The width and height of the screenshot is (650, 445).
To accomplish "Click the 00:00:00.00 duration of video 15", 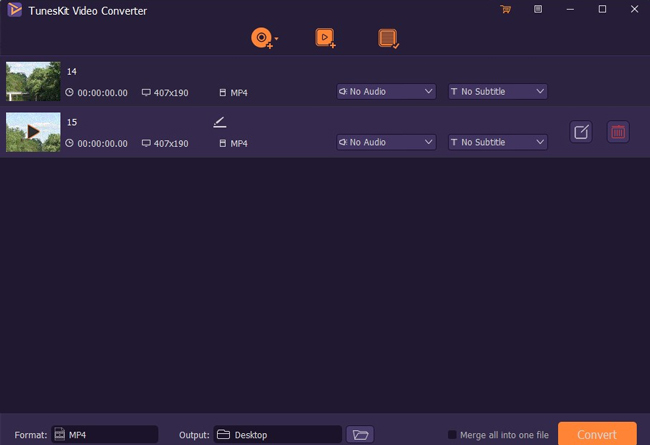I will pyautogui.click(x=102, y=143).
